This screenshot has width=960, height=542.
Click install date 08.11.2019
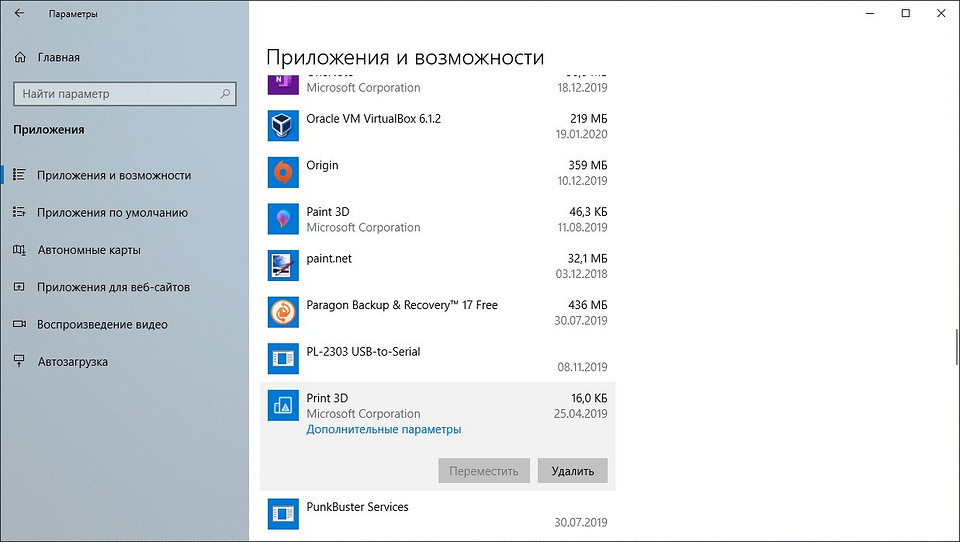(582, 367)
